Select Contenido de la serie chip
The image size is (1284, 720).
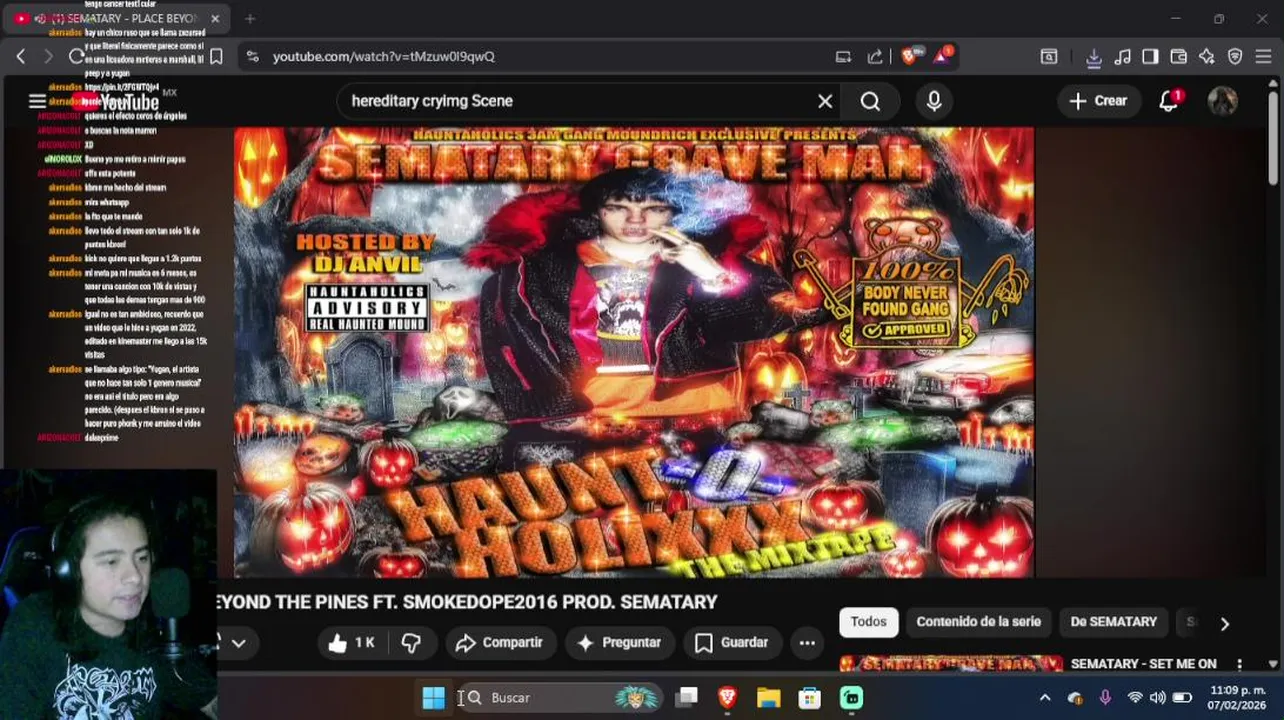coord(978,622)
